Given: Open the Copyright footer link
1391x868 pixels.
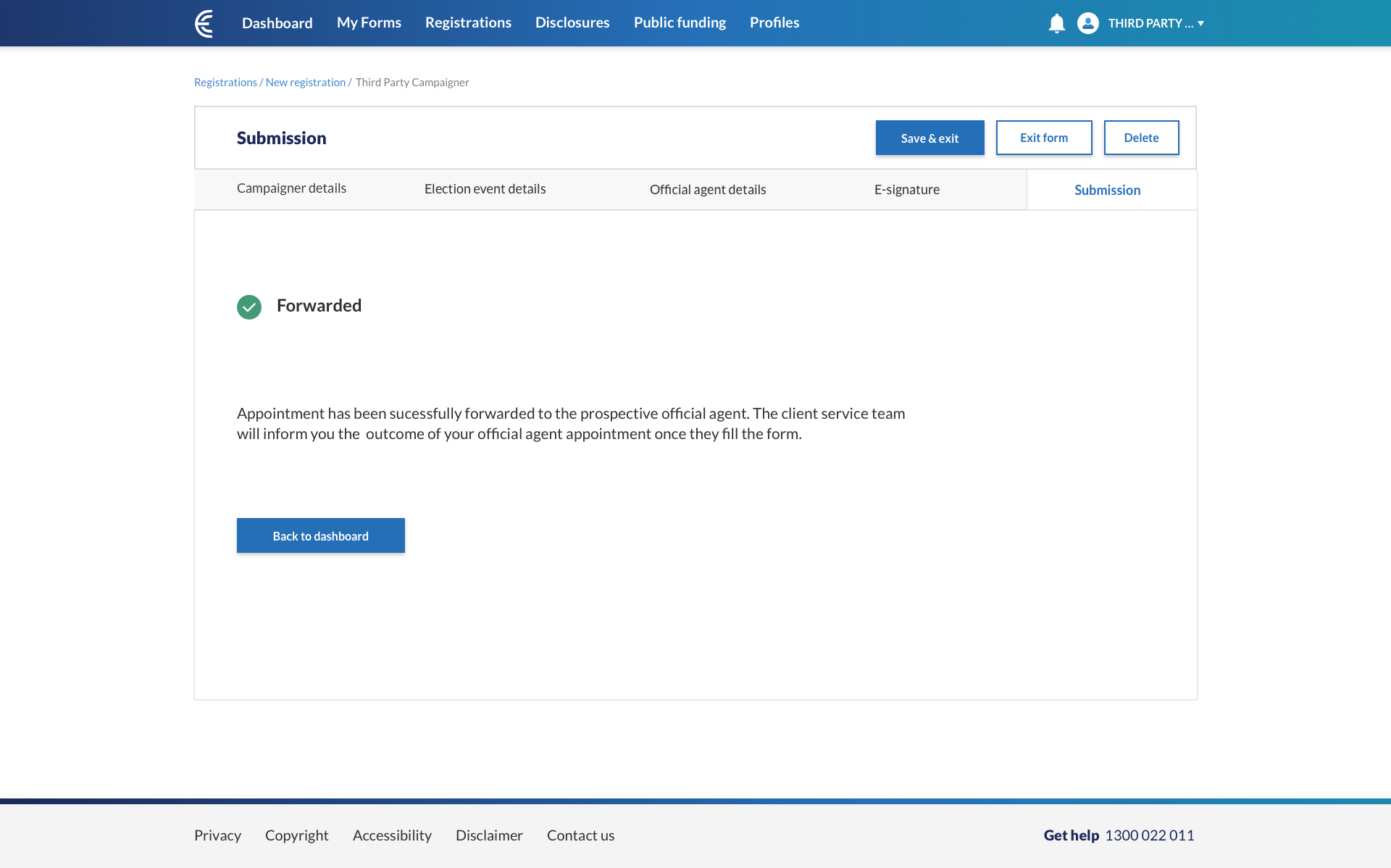Looking at the screenshot, I should (x=297, y=835).
